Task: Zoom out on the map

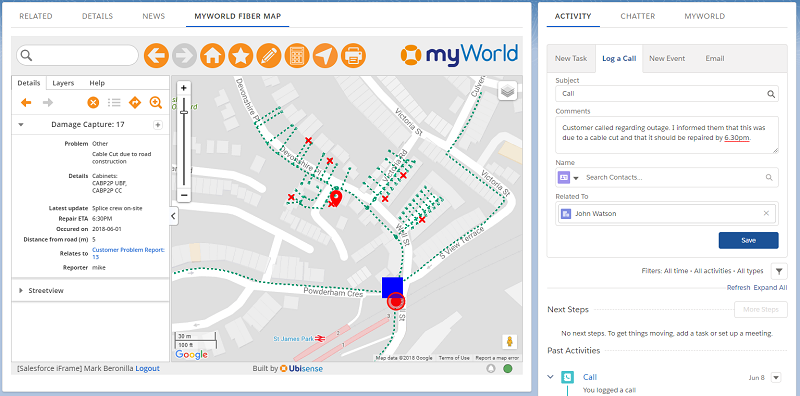Action: click(x=184, y=195)
